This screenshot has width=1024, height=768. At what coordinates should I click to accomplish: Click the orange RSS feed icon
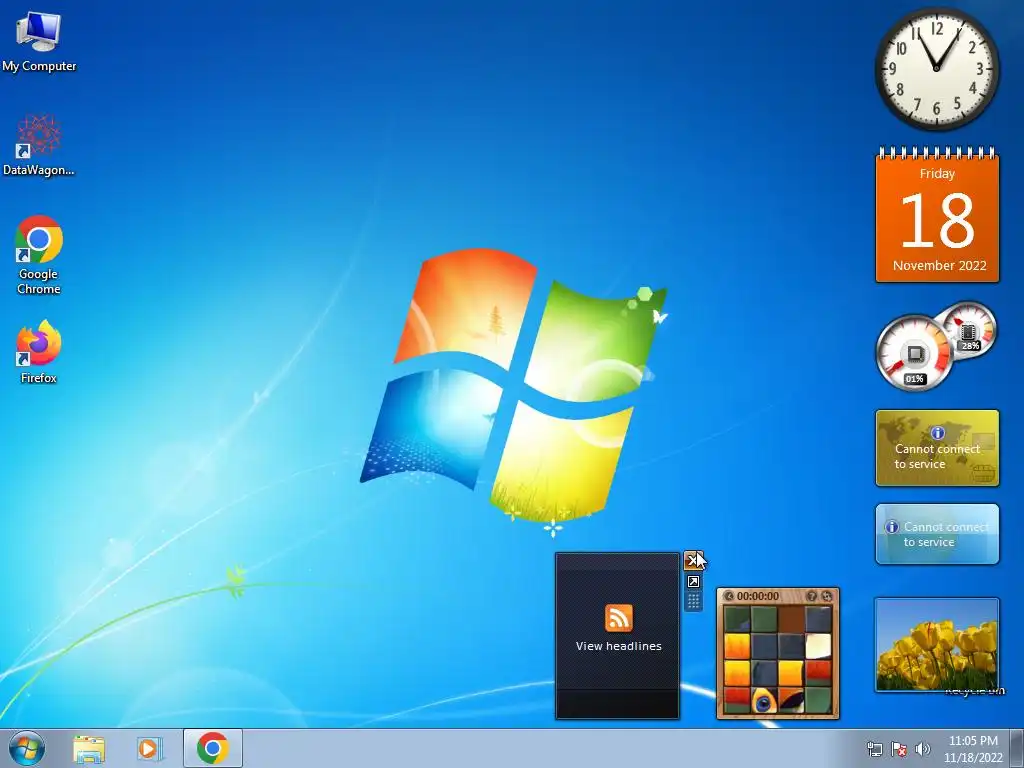pyautogui.click(x=618, y=618)
